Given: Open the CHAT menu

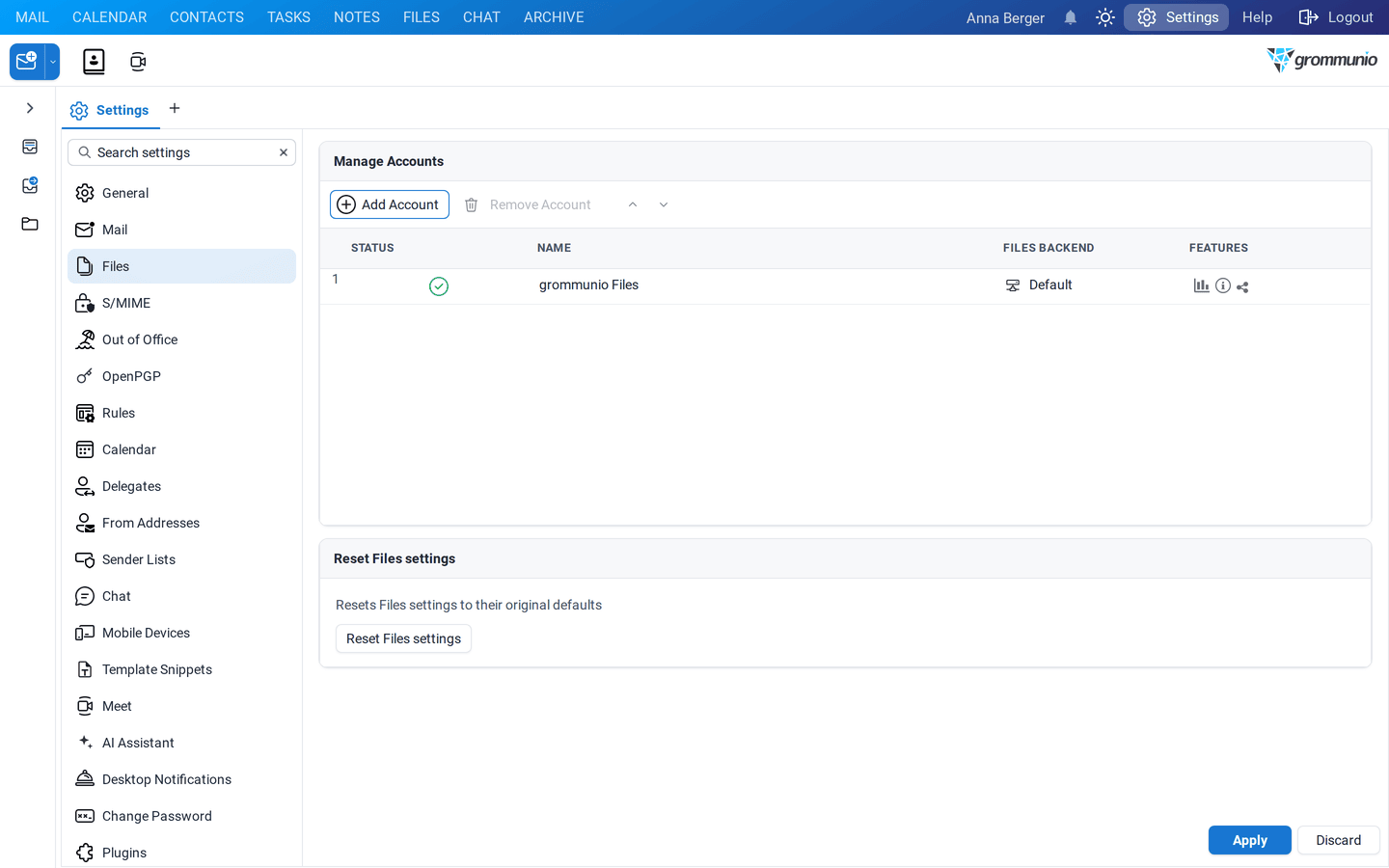Looking at the screenshot, I should pyautogui.click(x=481, y=17).
